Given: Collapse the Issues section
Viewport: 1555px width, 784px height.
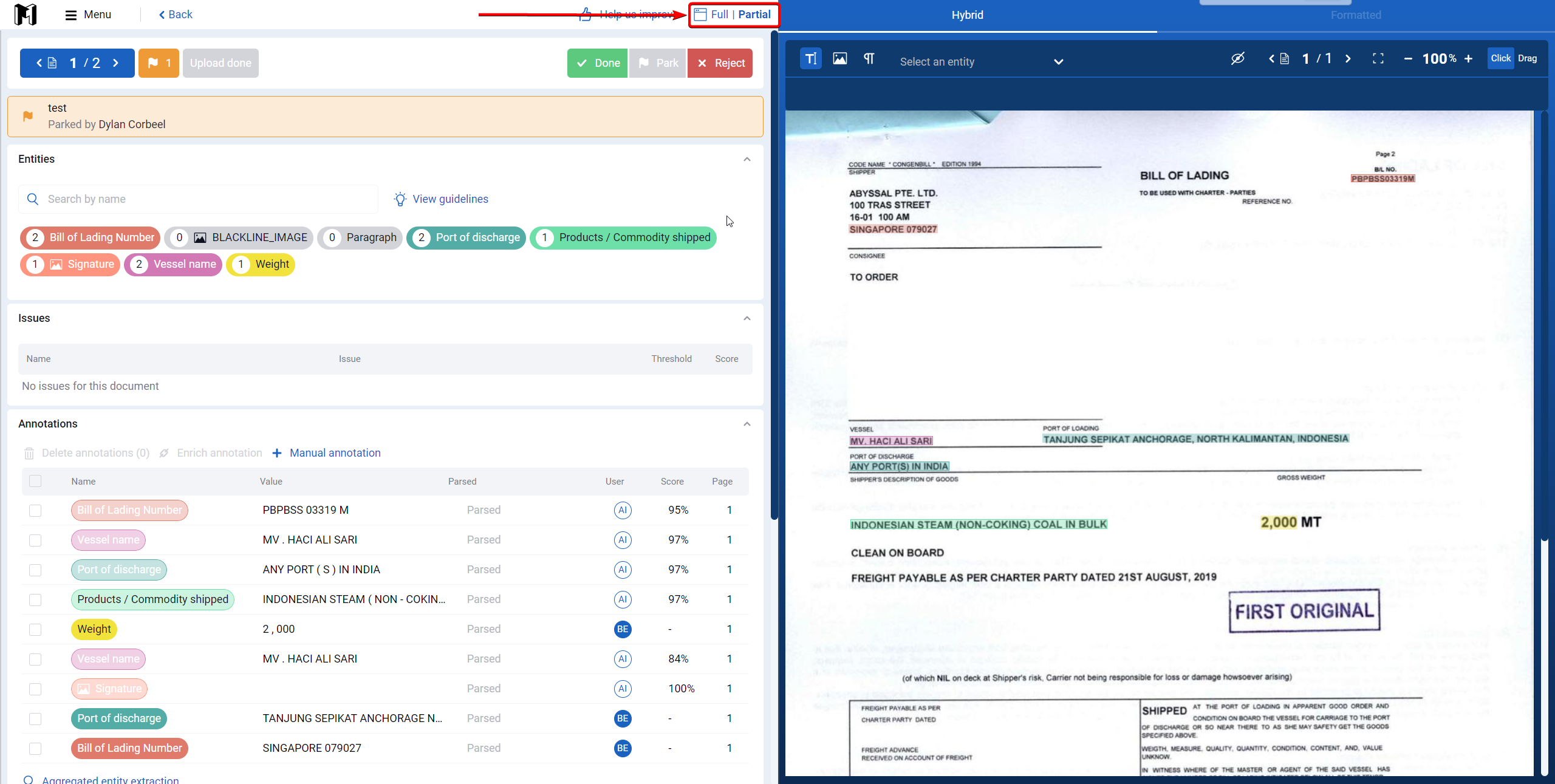Looking at the screenshot, I should (747, 318).
